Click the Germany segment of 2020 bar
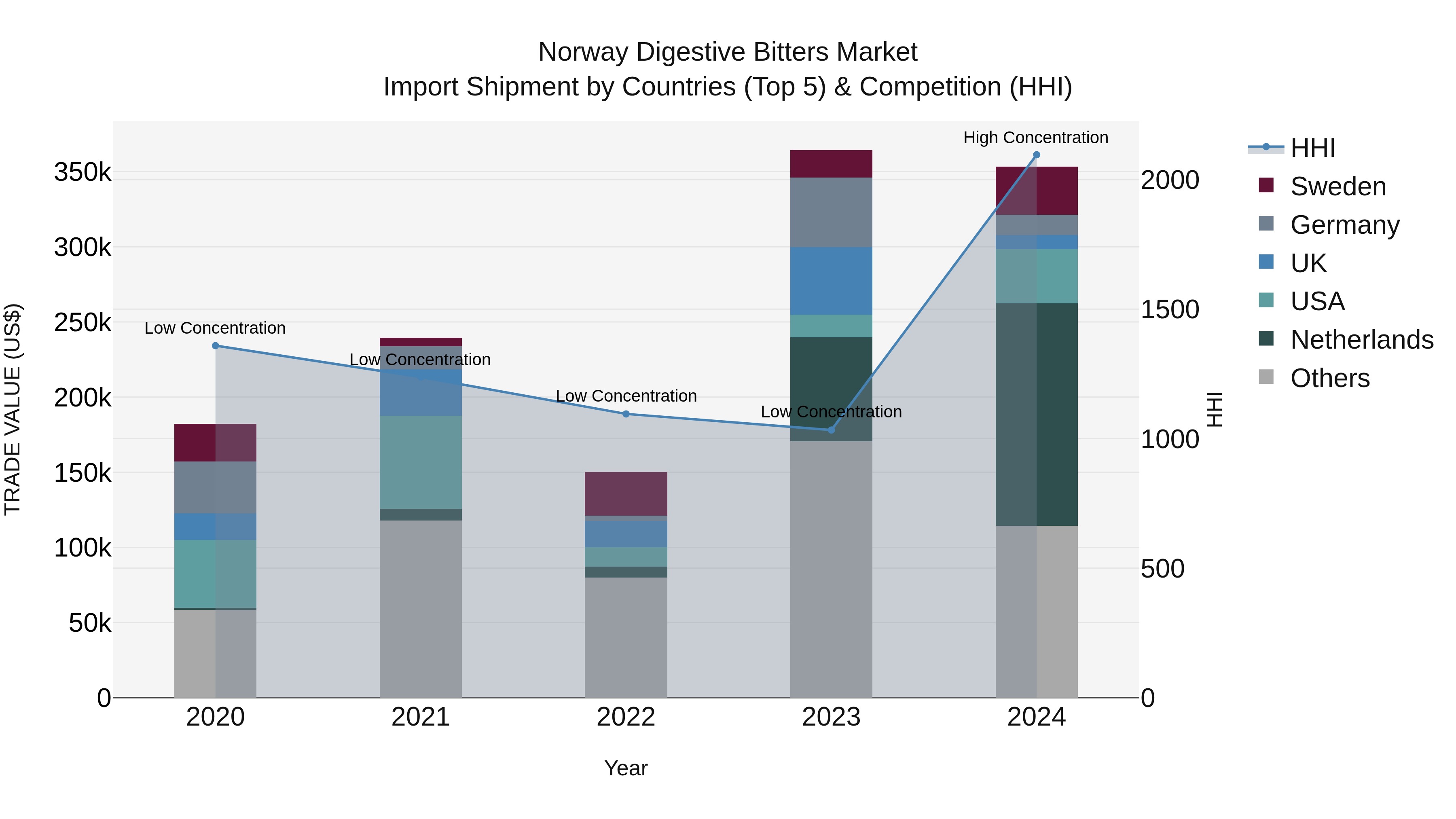 (x=215, y=488)
